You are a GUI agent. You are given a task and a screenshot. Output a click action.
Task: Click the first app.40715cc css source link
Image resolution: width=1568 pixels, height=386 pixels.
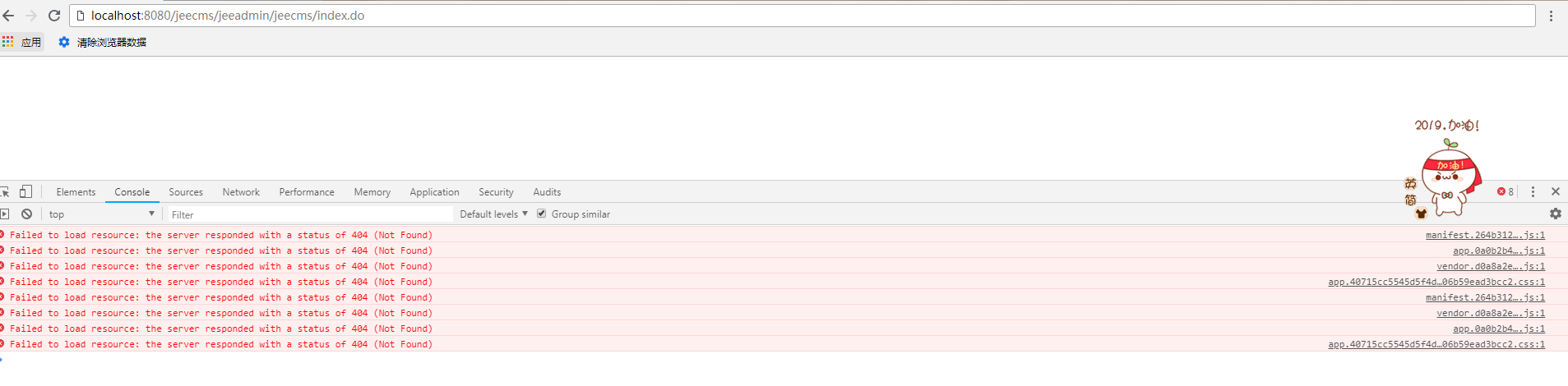(1436, 282)
